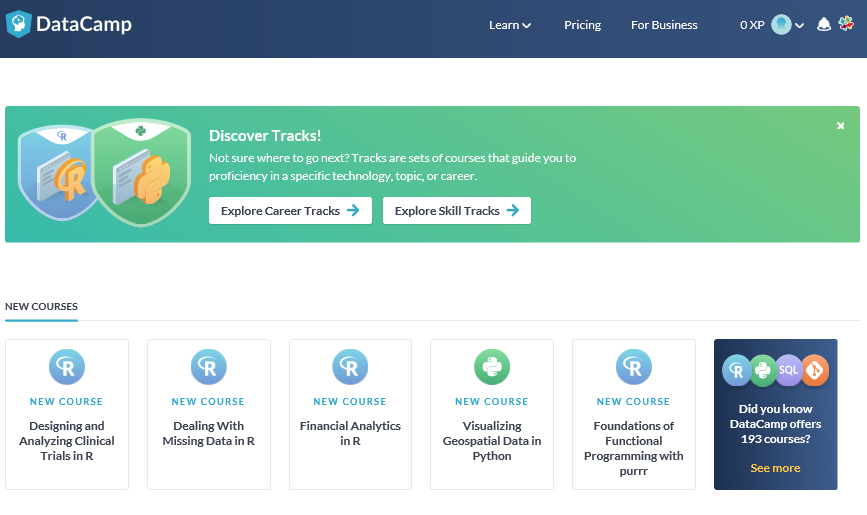Open the user avatar profile icon

click(781, 24)
